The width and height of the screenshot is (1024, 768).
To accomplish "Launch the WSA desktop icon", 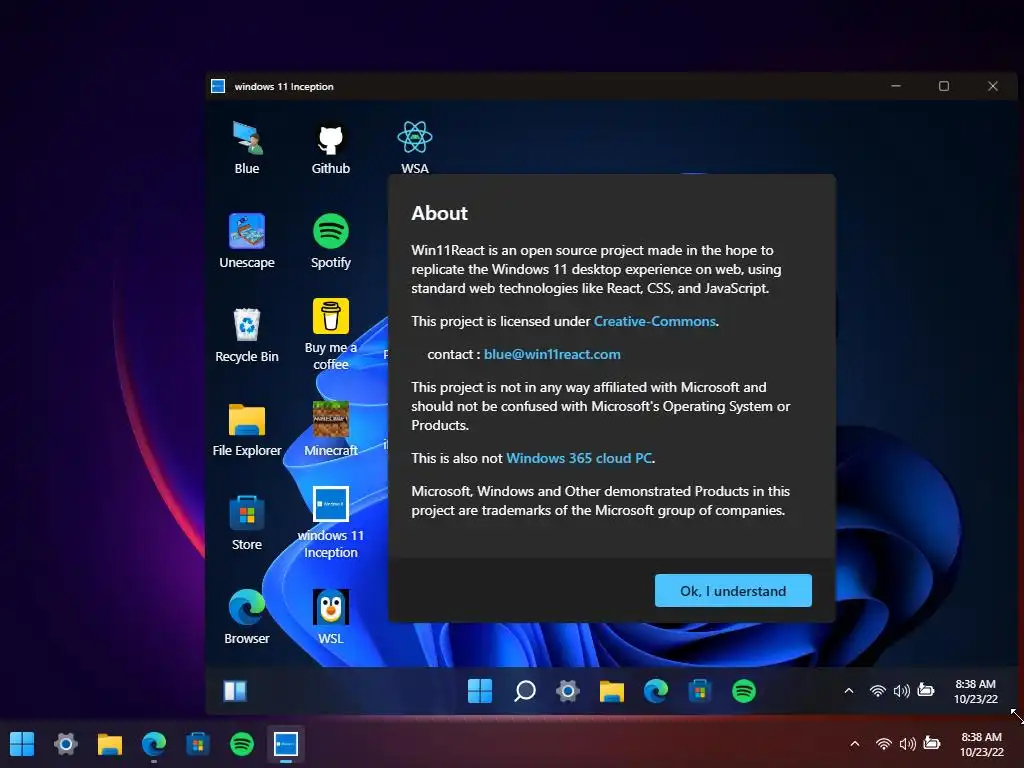I will click(415, 148).
